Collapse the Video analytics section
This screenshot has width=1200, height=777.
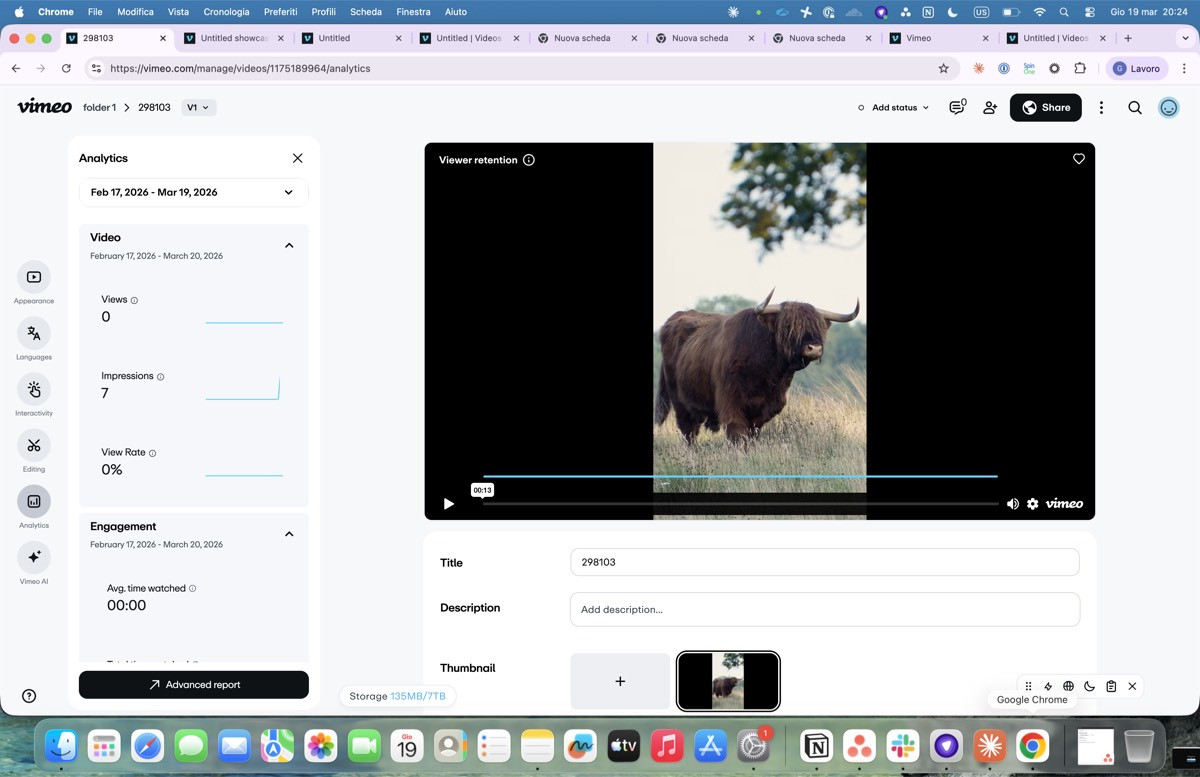coord(289,246)
